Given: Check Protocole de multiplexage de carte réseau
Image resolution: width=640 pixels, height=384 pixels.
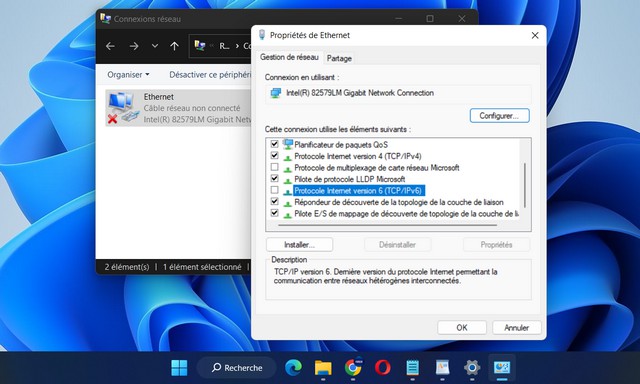Looking at the screenshot, I should pos(275,167).
